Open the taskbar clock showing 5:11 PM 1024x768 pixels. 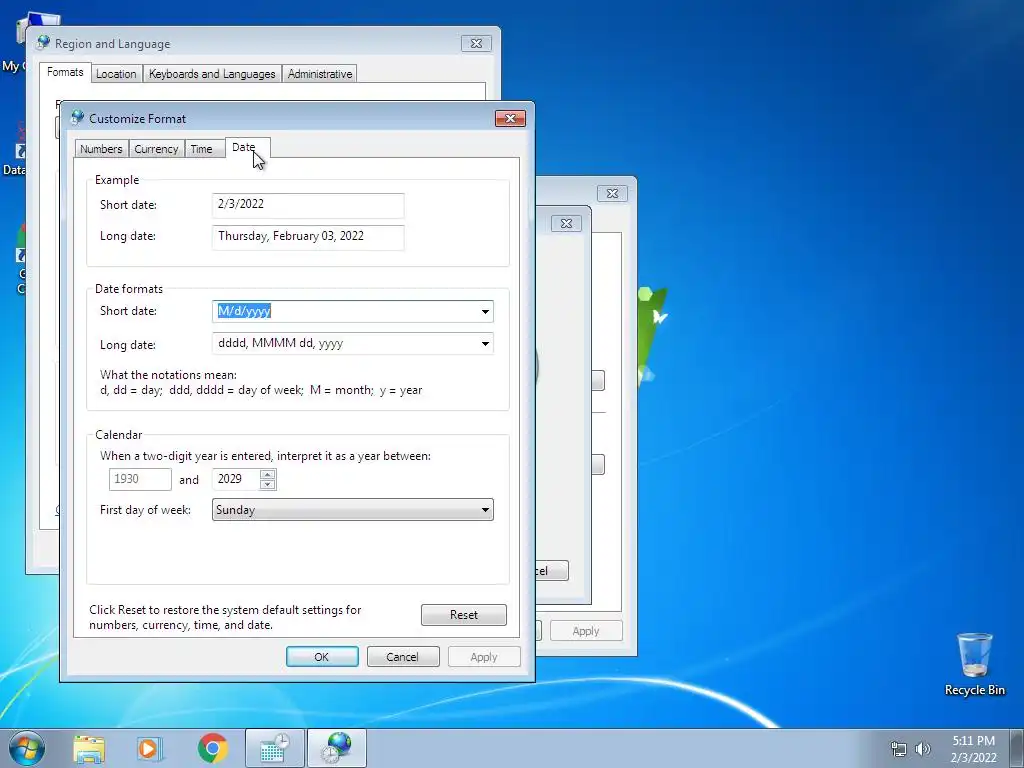point(973,749)
